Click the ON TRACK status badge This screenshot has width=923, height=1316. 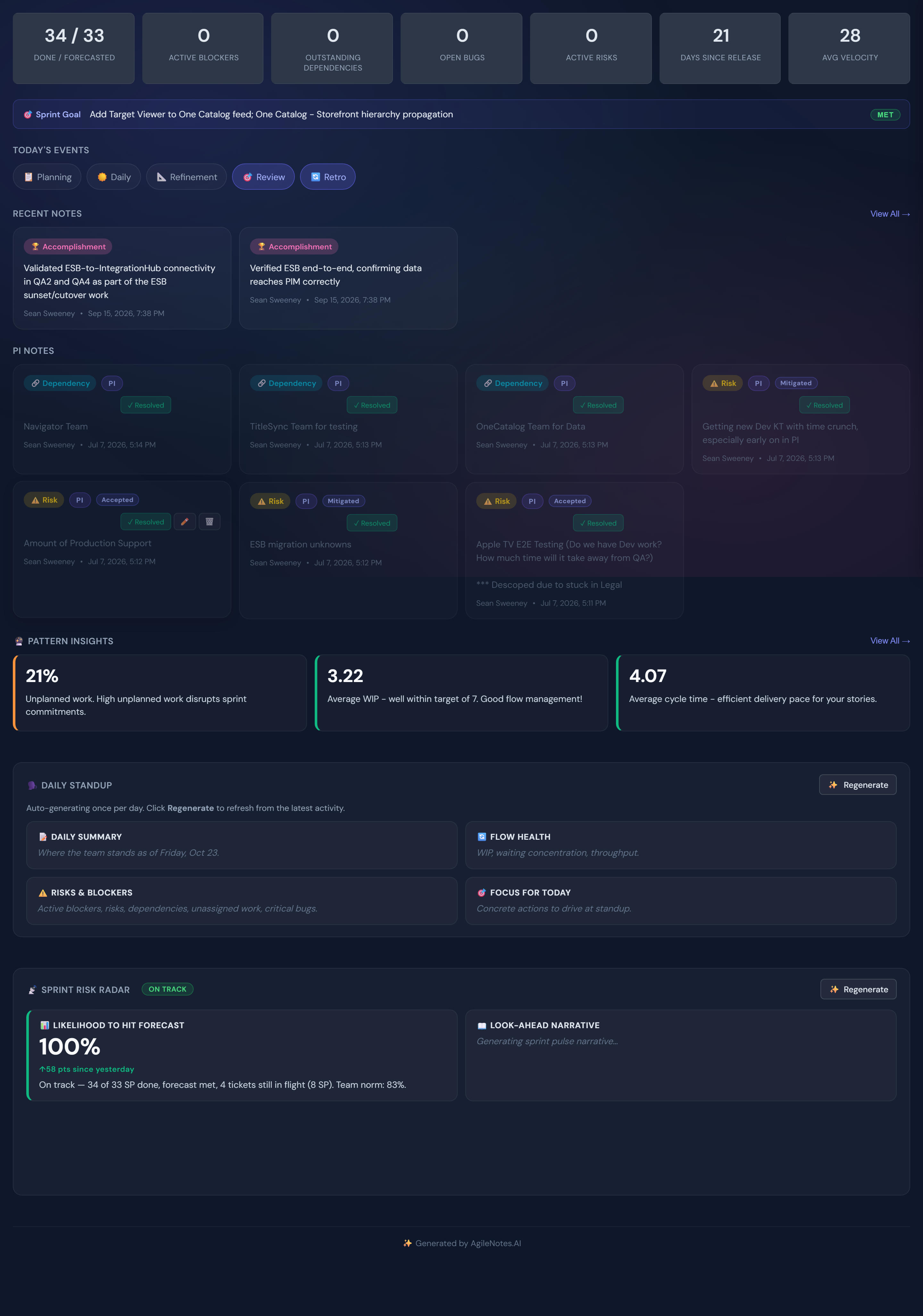click(x=167, y=989)
